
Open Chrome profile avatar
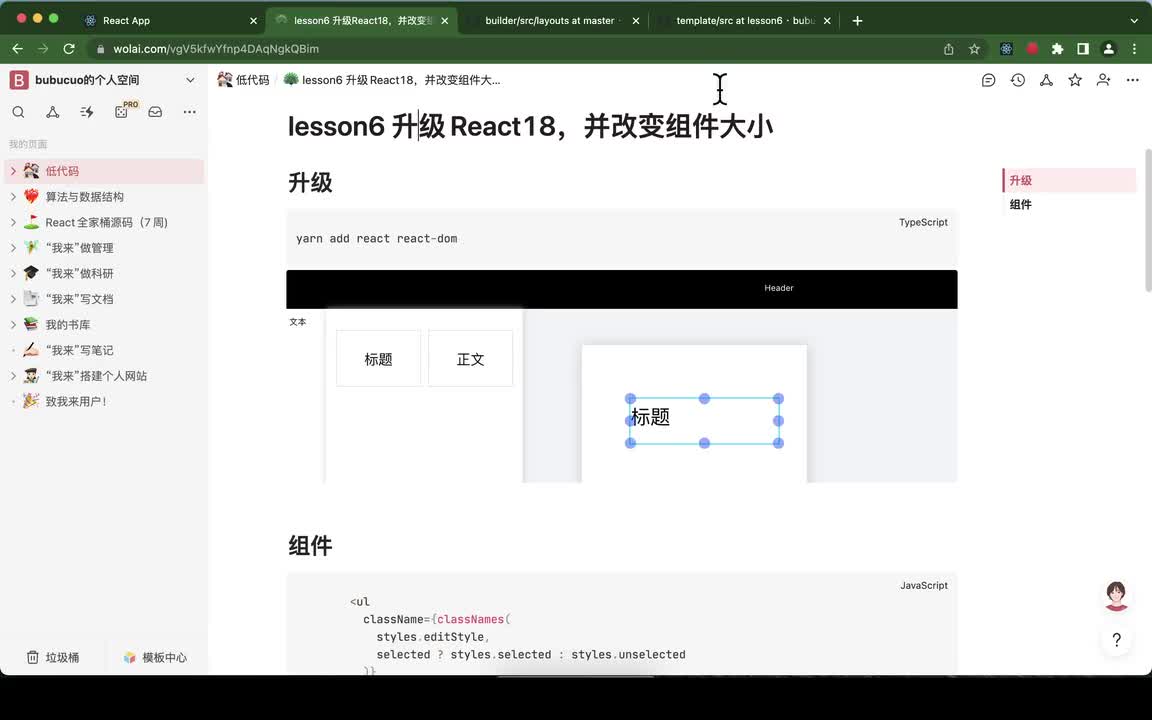[x=1109, y=48]
